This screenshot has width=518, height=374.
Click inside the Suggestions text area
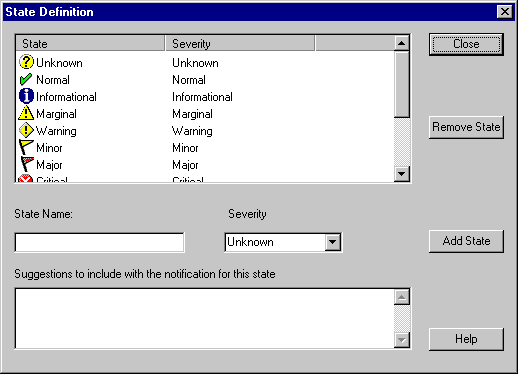pyautogui.click(x=205, y=318)
